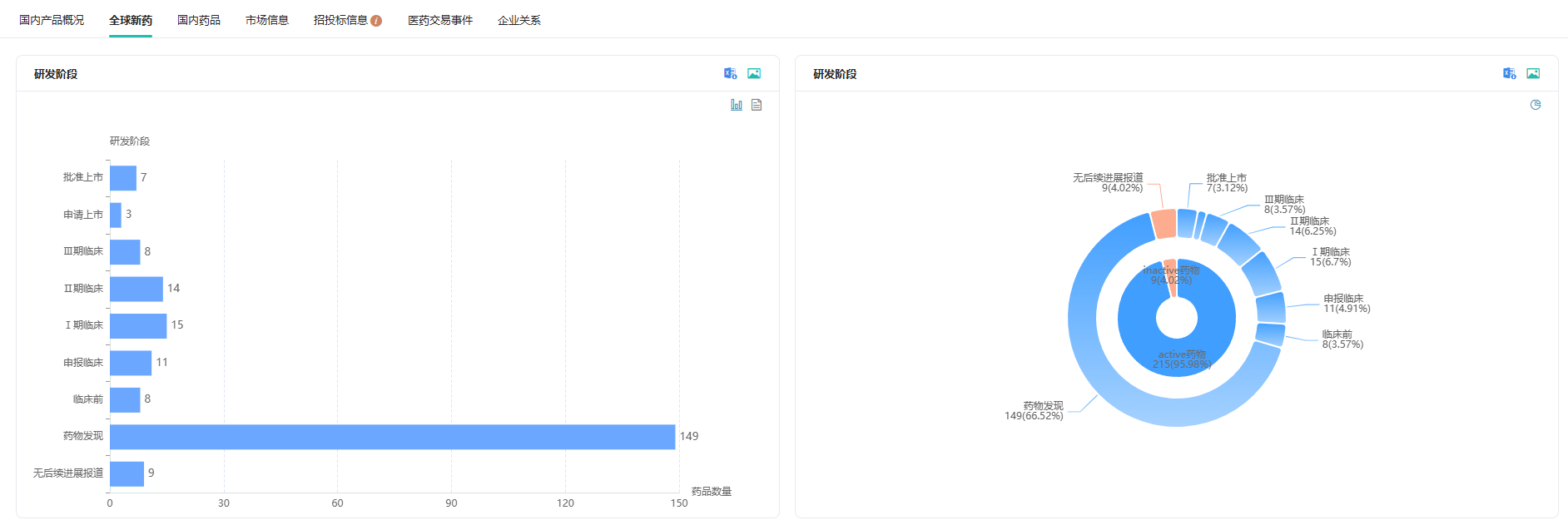Open the 国内产品概况 tab
The width and height of the screenshot is (1568, 525).
pyautogui.click(x=52, y=20)
